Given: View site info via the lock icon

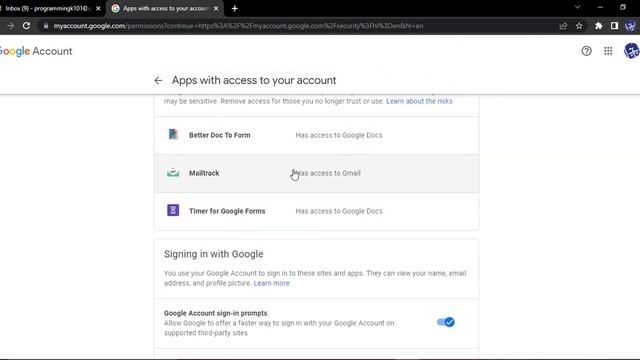Looking at the screenshot, I should [46, 26].
